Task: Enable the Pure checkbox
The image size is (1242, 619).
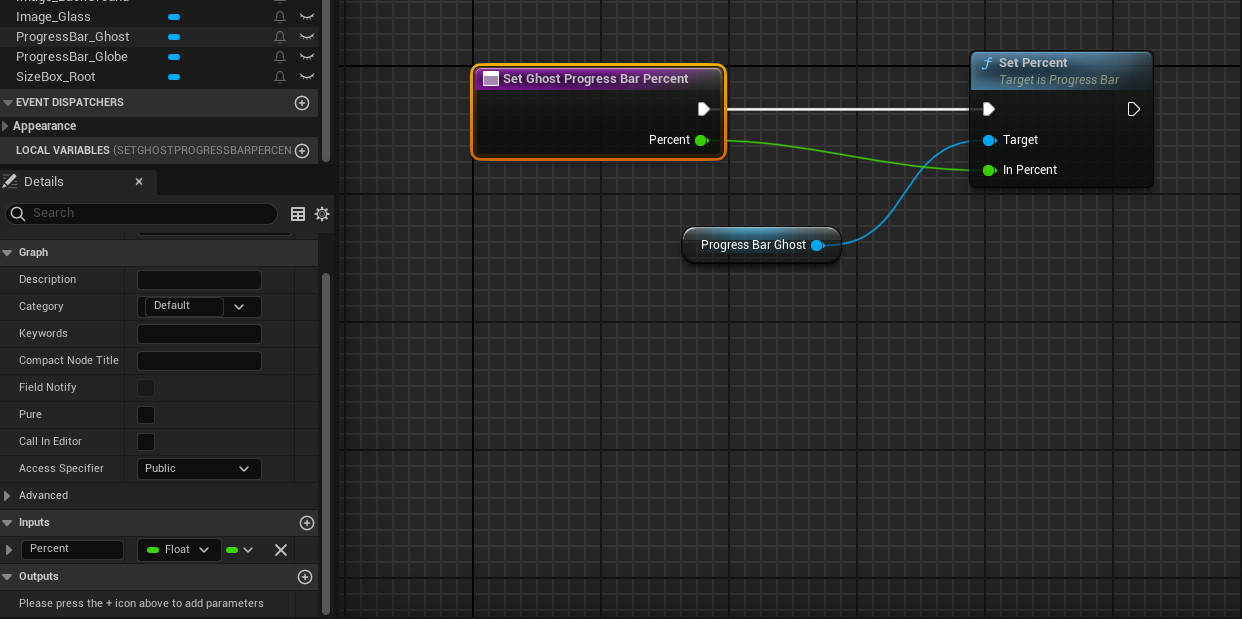Action: click(146, 414)
